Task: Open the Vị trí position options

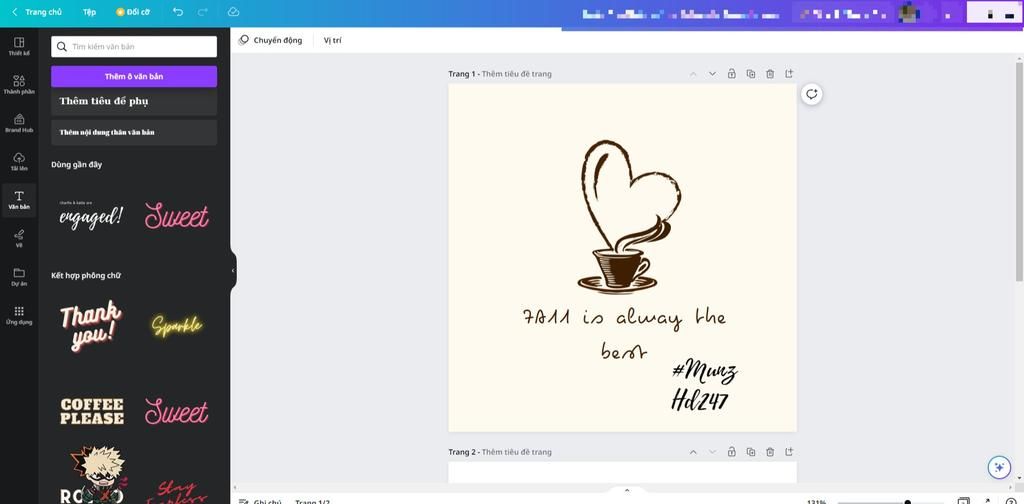Action: [332, 40]
